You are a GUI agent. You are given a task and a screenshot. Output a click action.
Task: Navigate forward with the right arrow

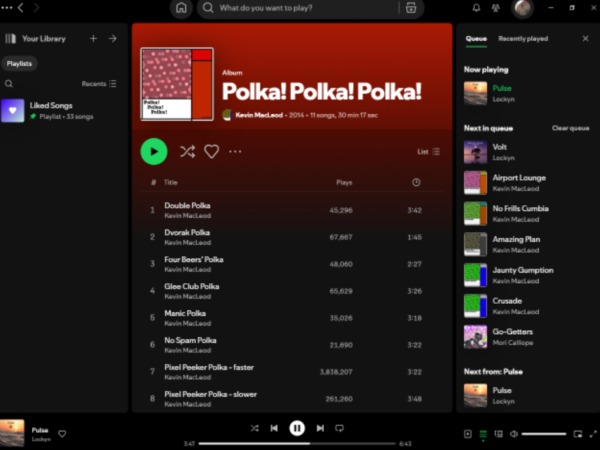point(36,8)
